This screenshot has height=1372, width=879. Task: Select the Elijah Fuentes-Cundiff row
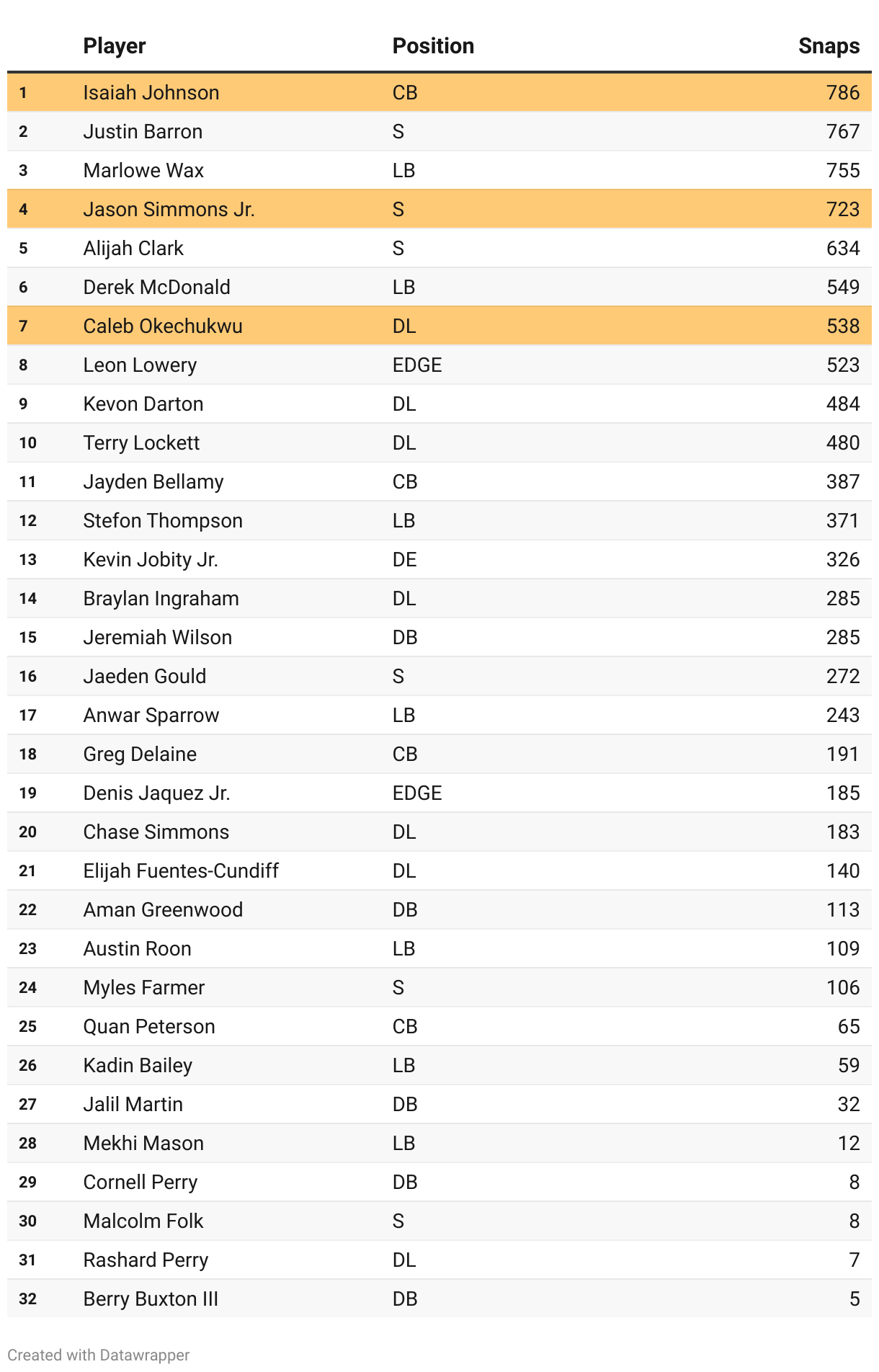pyautogui.click(x=439, y=870)
